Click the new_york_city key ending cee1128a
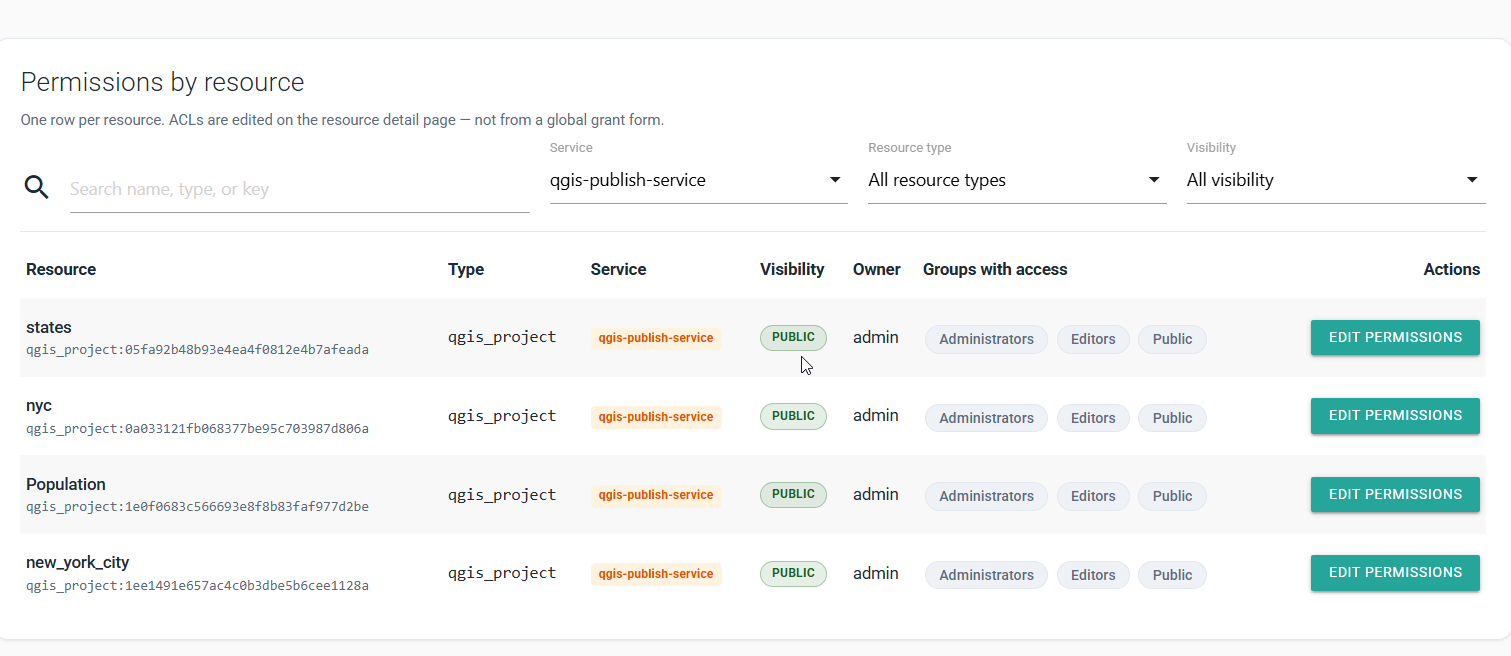Viewport: 1511px width, 656px height. click(x=197, y=586)
